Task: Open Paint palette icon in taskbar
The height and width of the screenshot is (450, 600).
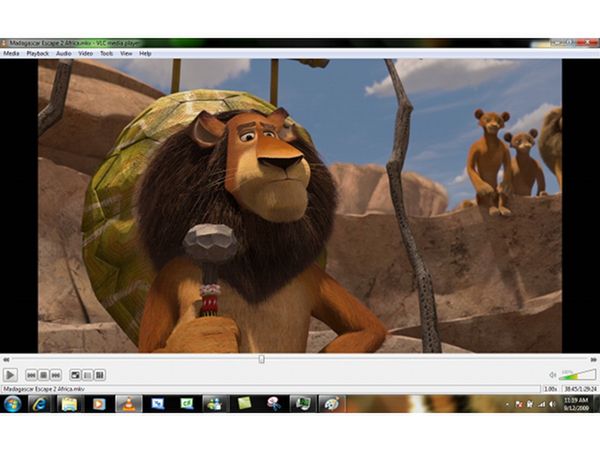Action: 331,404
